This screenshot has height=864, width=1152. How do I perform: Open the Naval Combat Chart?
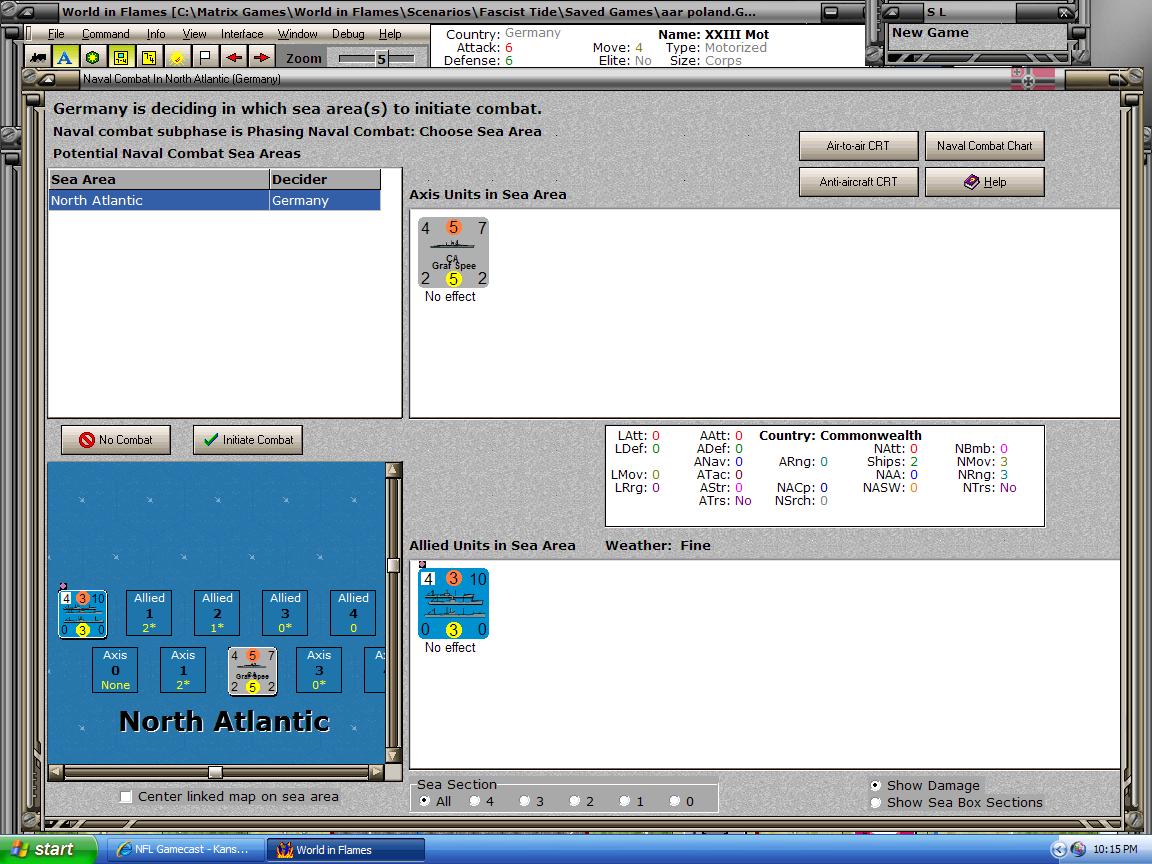pos(984,145)
